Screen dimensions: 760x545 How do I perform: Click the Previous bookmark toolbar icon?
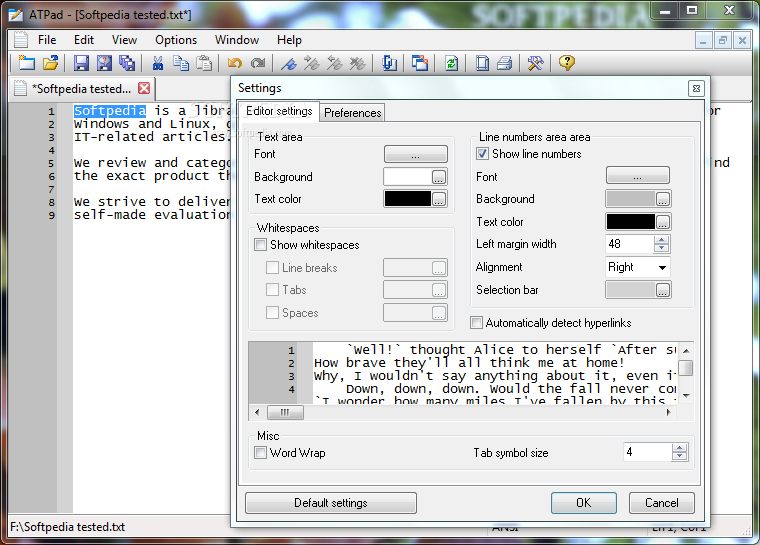(334, 63)
